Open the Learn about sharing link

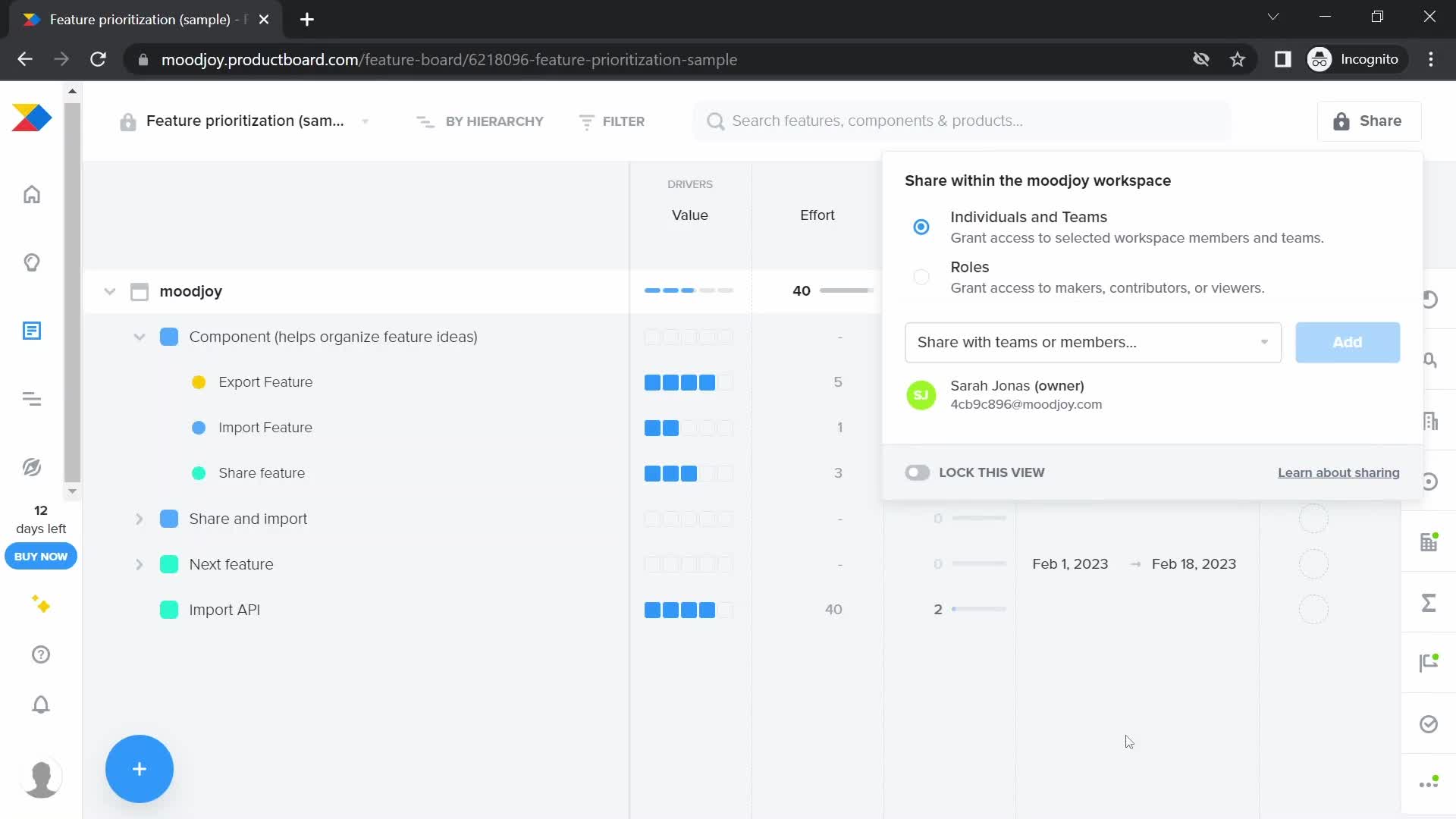pyautogui.click(x=1338, y=472)
